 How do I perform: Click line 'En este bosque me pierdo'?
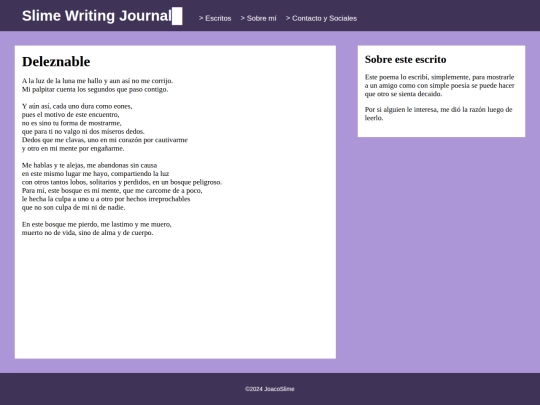point(97,224)
